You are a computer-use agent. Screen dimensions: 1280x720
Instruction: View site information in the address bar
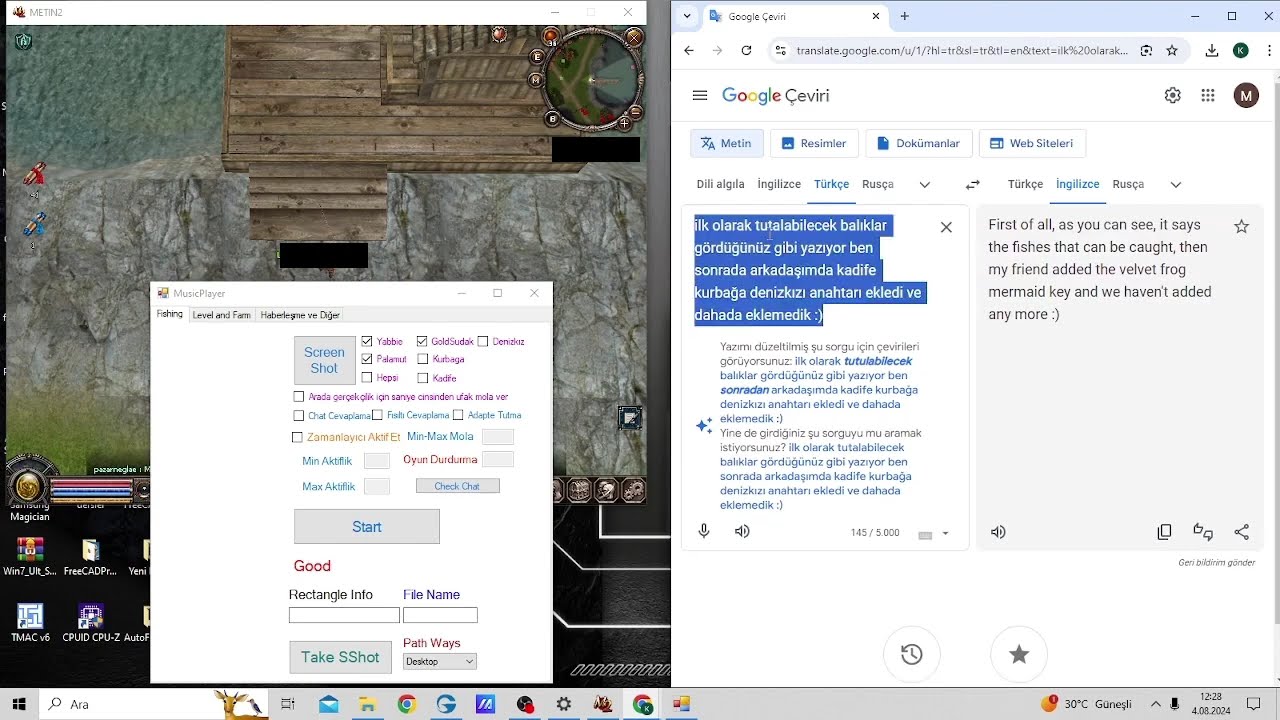(x=782, y=51)
